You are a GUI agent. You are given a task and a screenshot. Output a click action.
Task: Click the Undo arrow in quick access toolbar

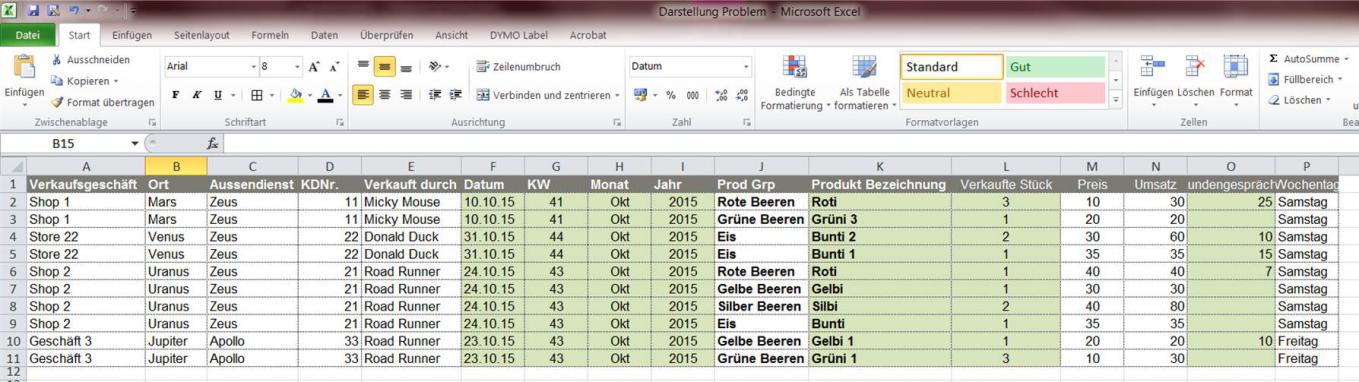pyautogui.click(x=74, y=11)
